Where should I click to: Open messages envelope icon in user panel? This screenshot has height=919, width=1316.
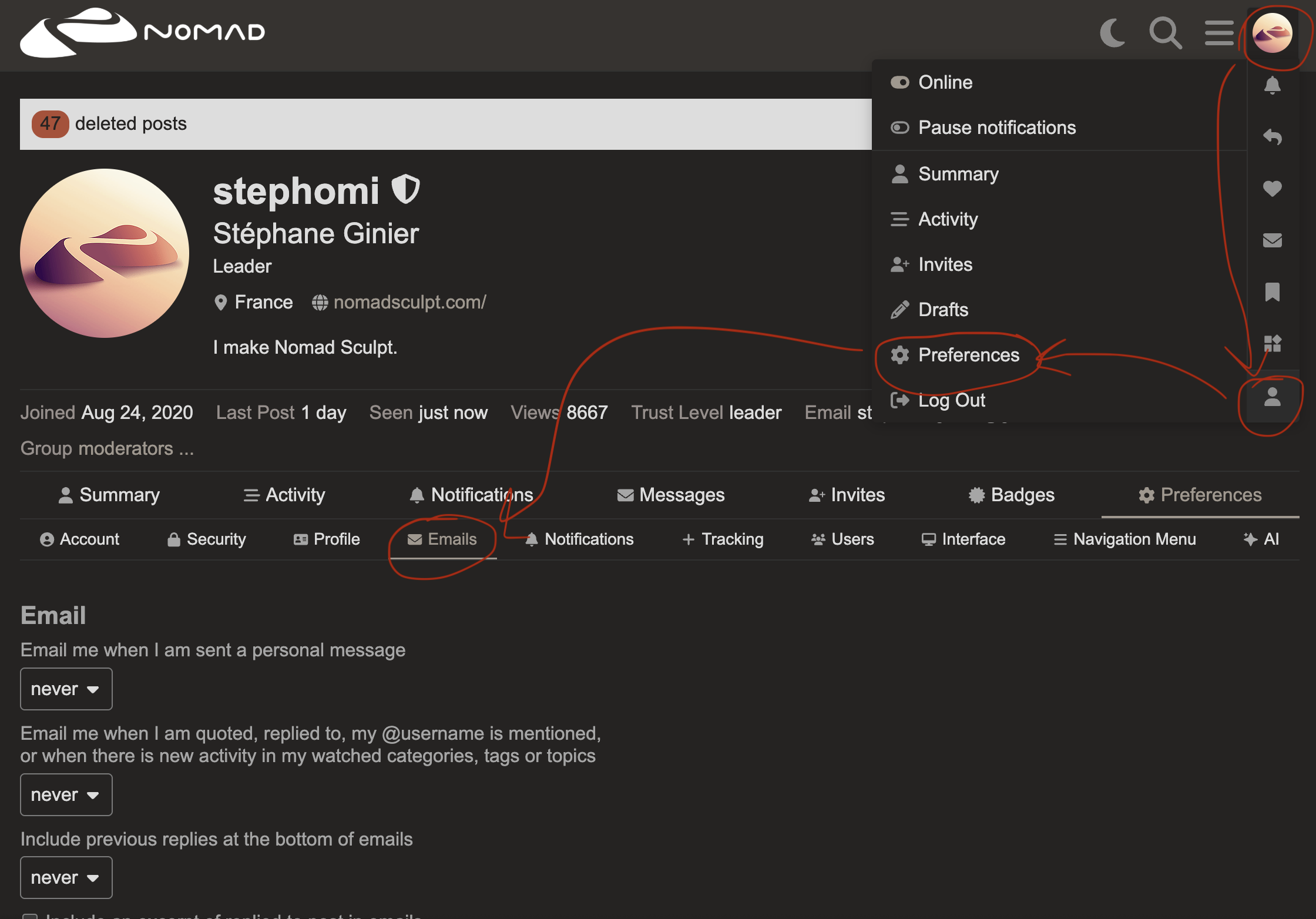click(1272, 240)
